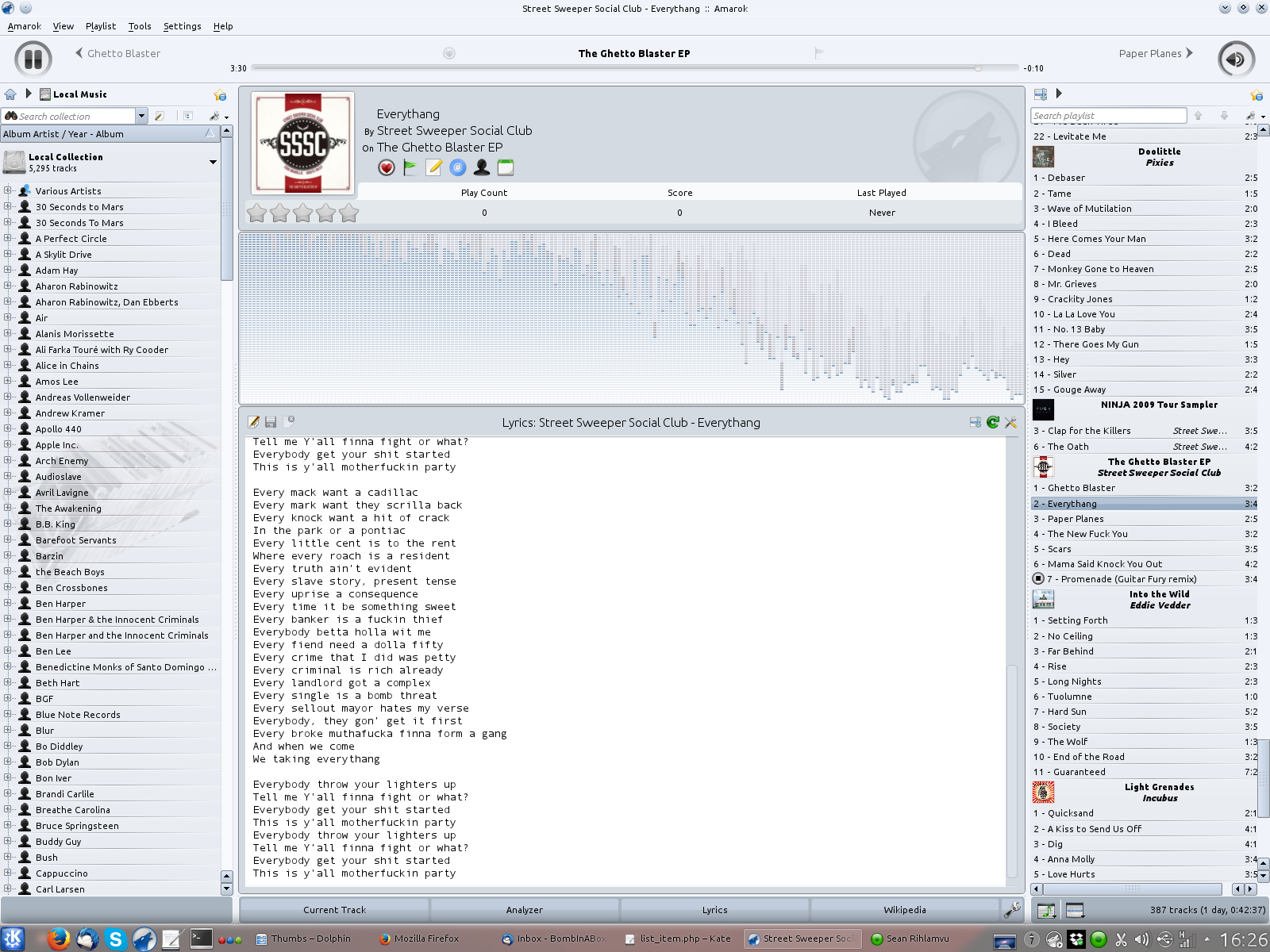This screenshot has width=1270, height=952.
Task: Open the filter editor pencil icon
Action: (x=160, y=116)
